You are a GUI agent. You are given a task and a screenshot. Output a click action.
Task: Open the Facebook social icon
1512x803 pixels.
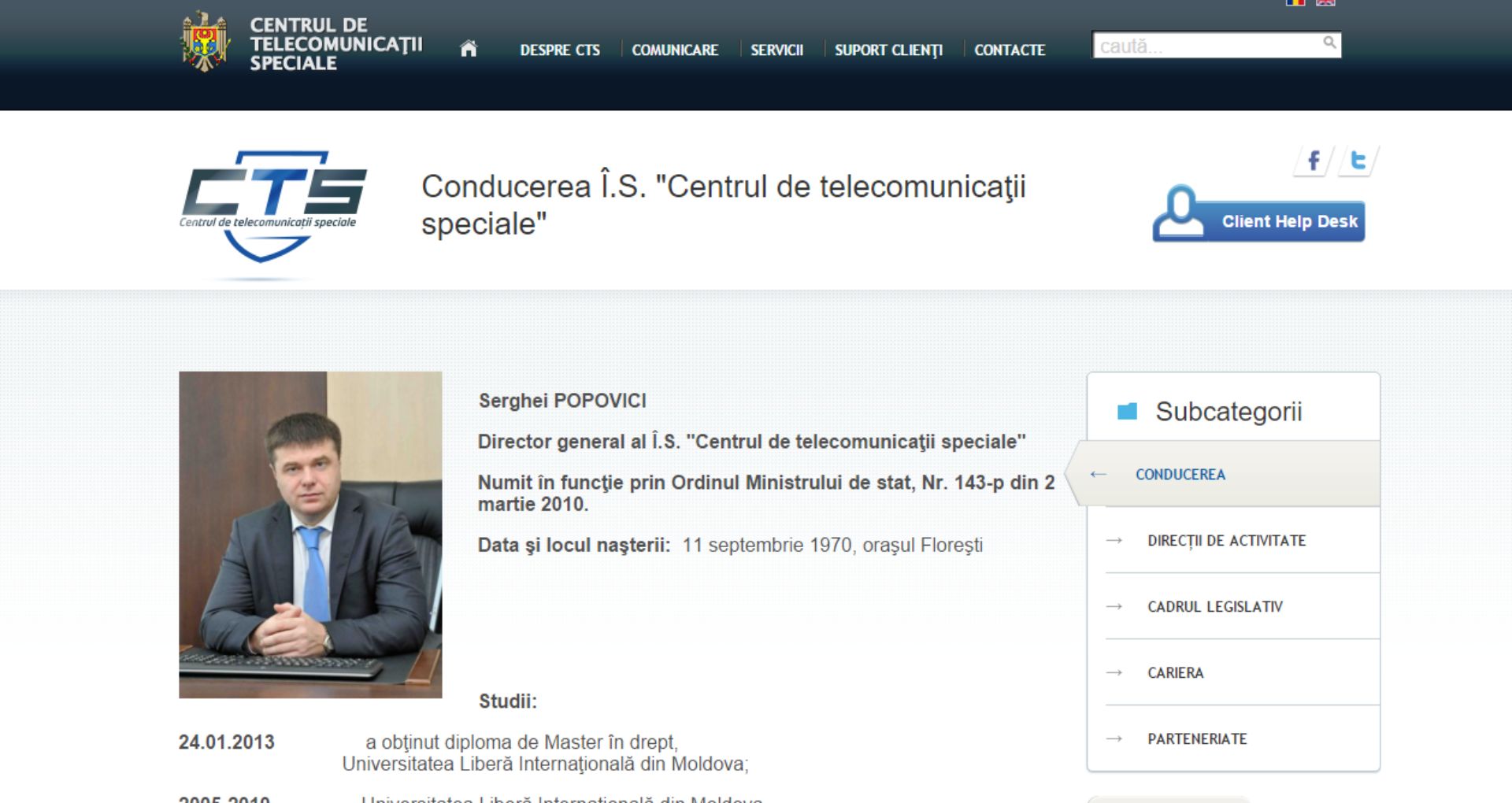coord(1313,161)
